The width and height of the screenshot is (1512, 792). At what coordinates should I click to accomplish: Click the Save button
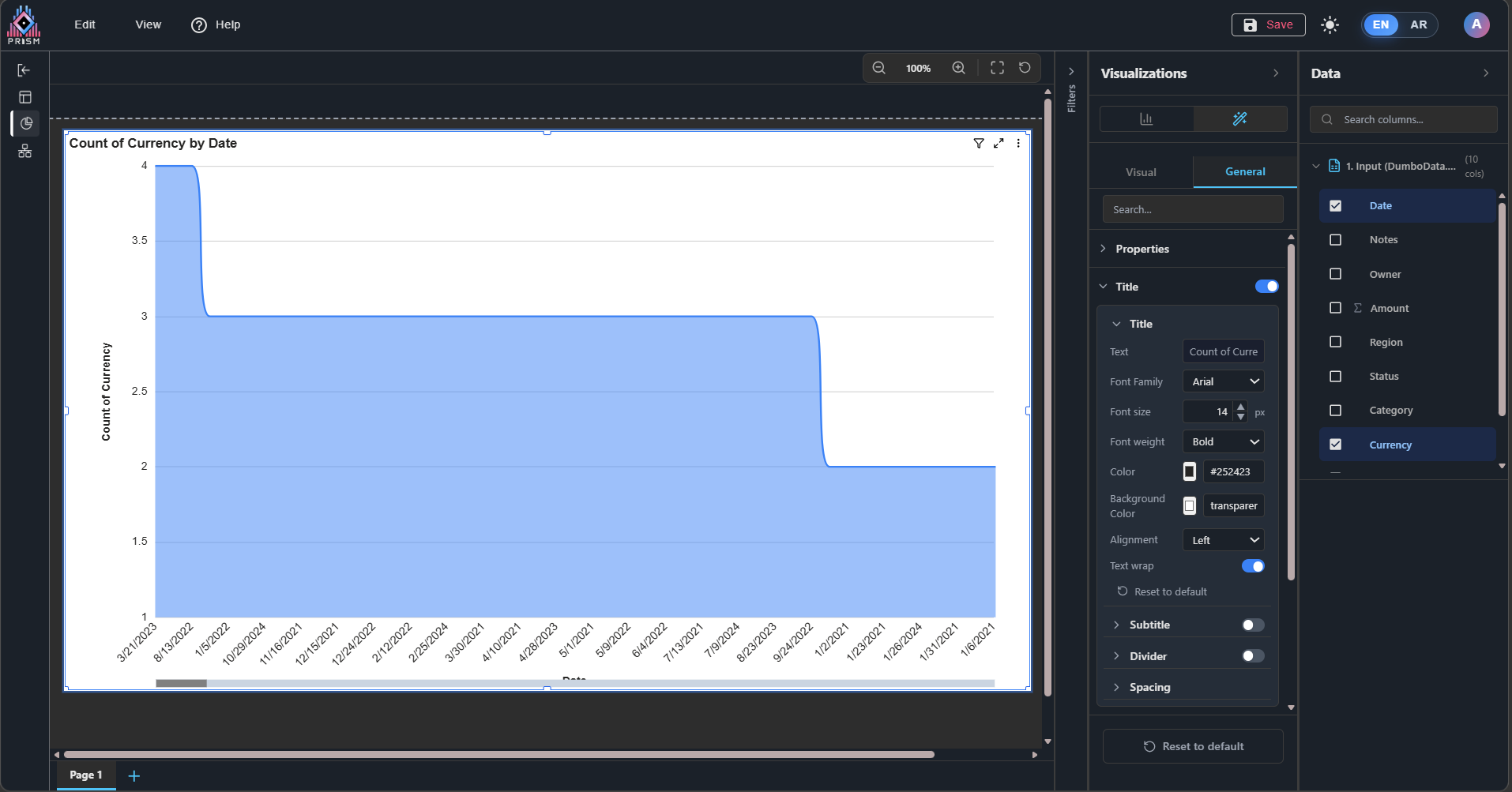point(1268,24)
